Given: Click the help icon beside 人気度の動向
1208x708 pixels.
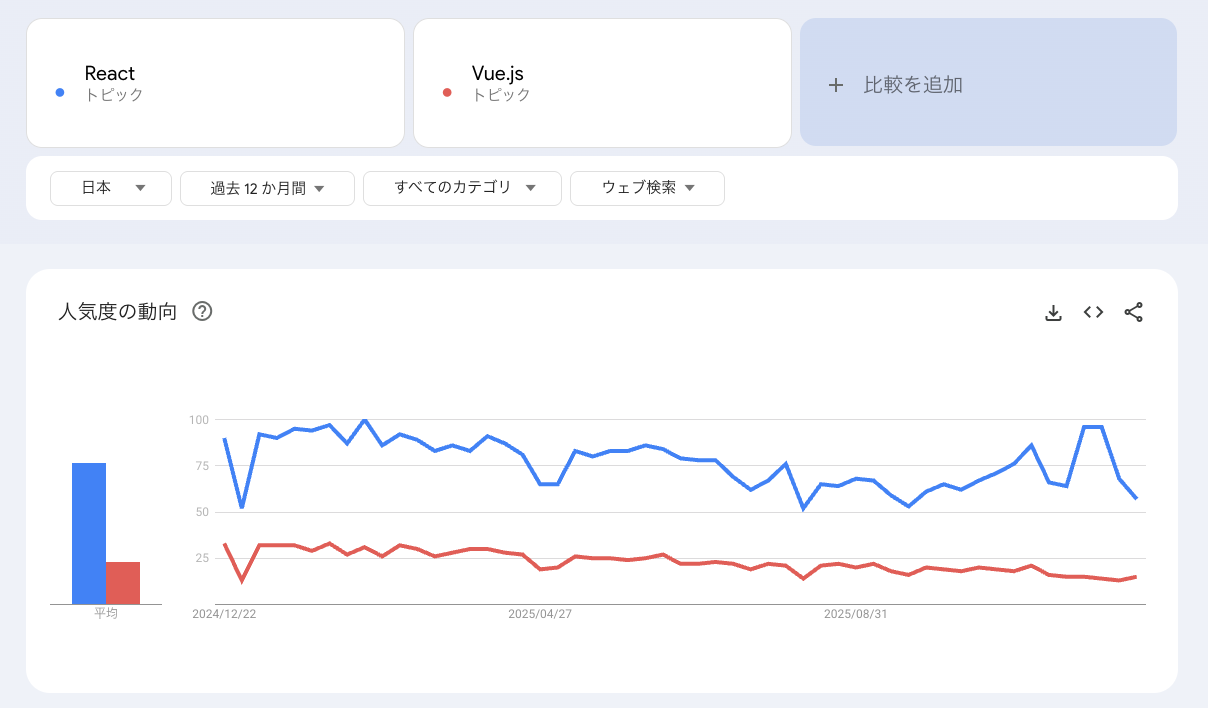Looking at the screenshot, I should 202,312.
